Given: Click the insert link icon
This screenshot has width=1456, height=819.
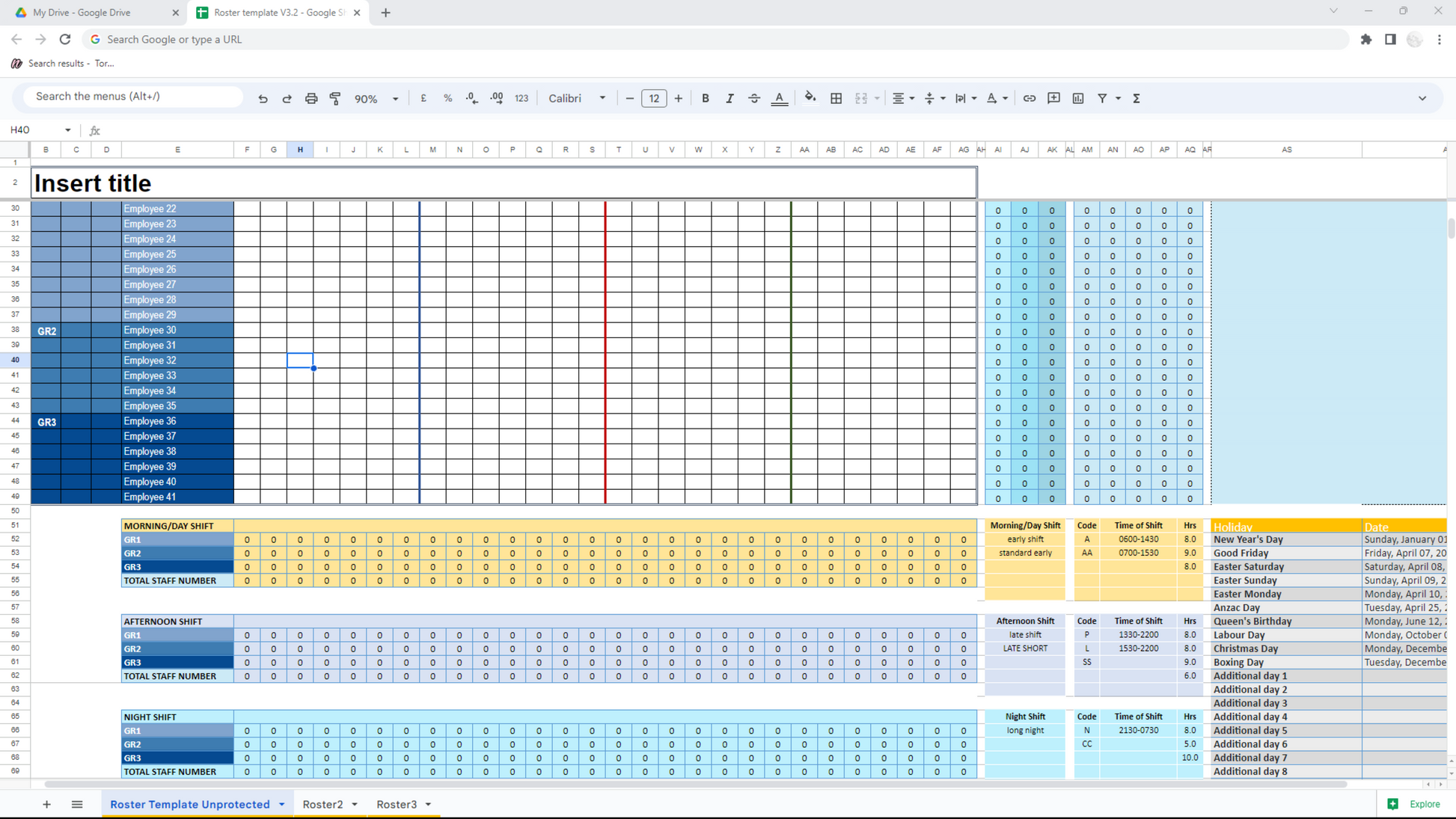Looking at the screenshot, I should coord(1030,99).
